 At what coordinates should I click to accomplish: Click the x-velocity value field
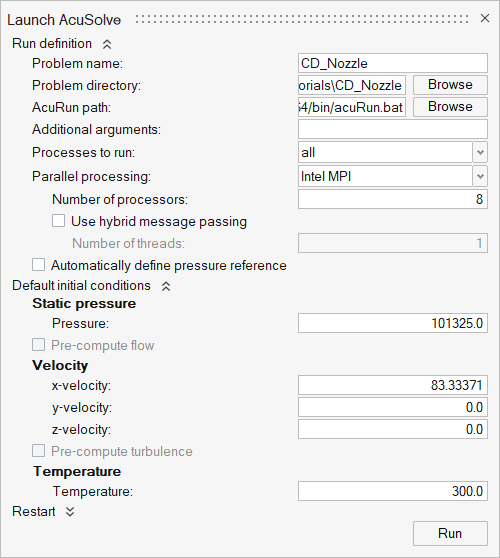(393, 385)
